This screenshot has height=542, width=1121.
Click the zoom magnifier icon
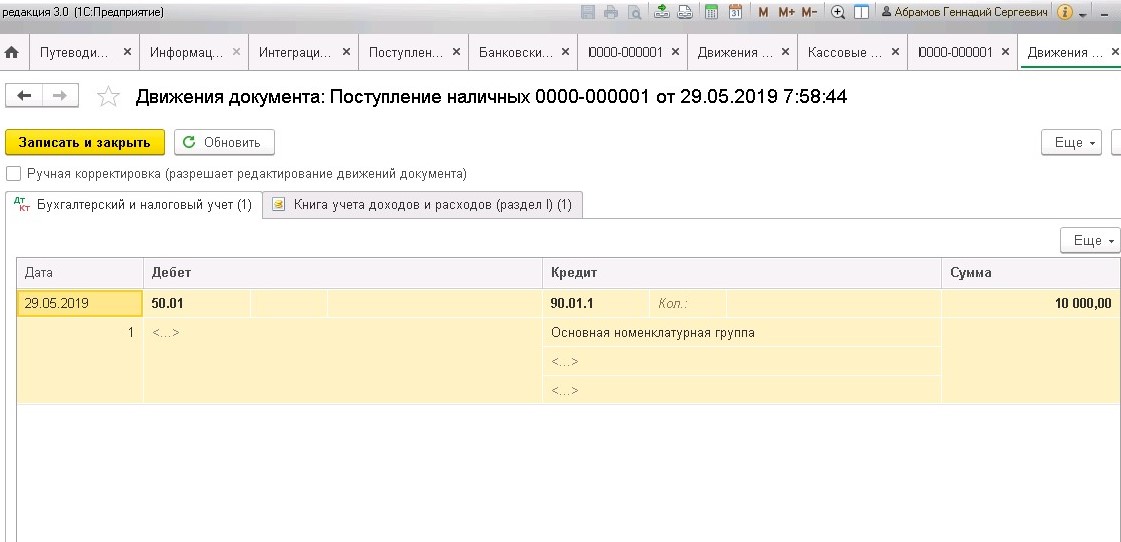point(838,12)
